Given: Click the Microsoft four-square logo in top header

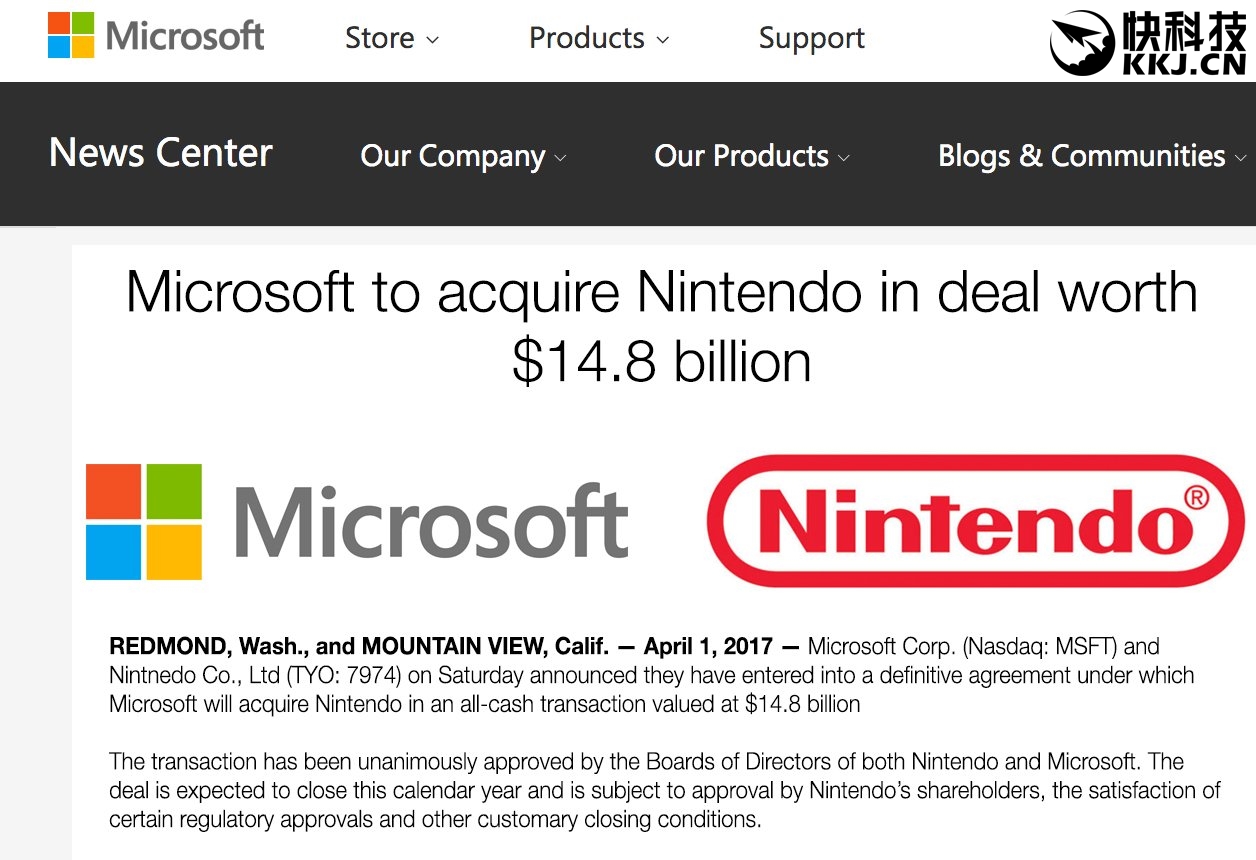Looking at the screenshot, I should 71,35.
